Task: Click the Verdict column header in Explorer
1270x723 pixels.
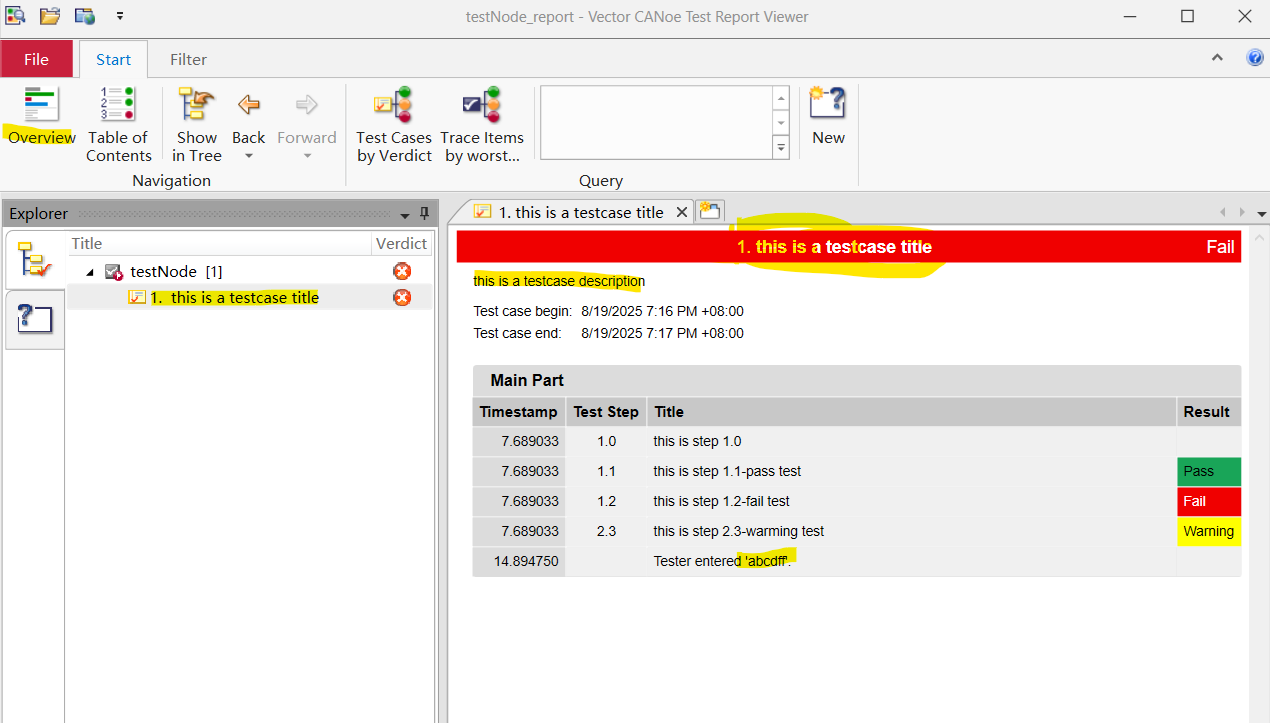Action: [x=401, y=244]
